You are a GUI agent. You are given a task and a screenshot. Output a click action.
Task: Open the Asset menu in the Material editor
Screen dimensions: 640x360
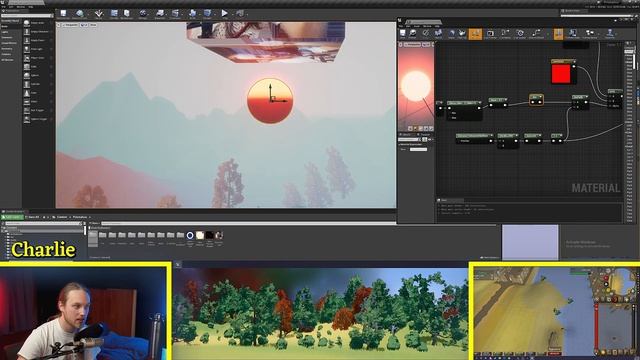point(417,26)
